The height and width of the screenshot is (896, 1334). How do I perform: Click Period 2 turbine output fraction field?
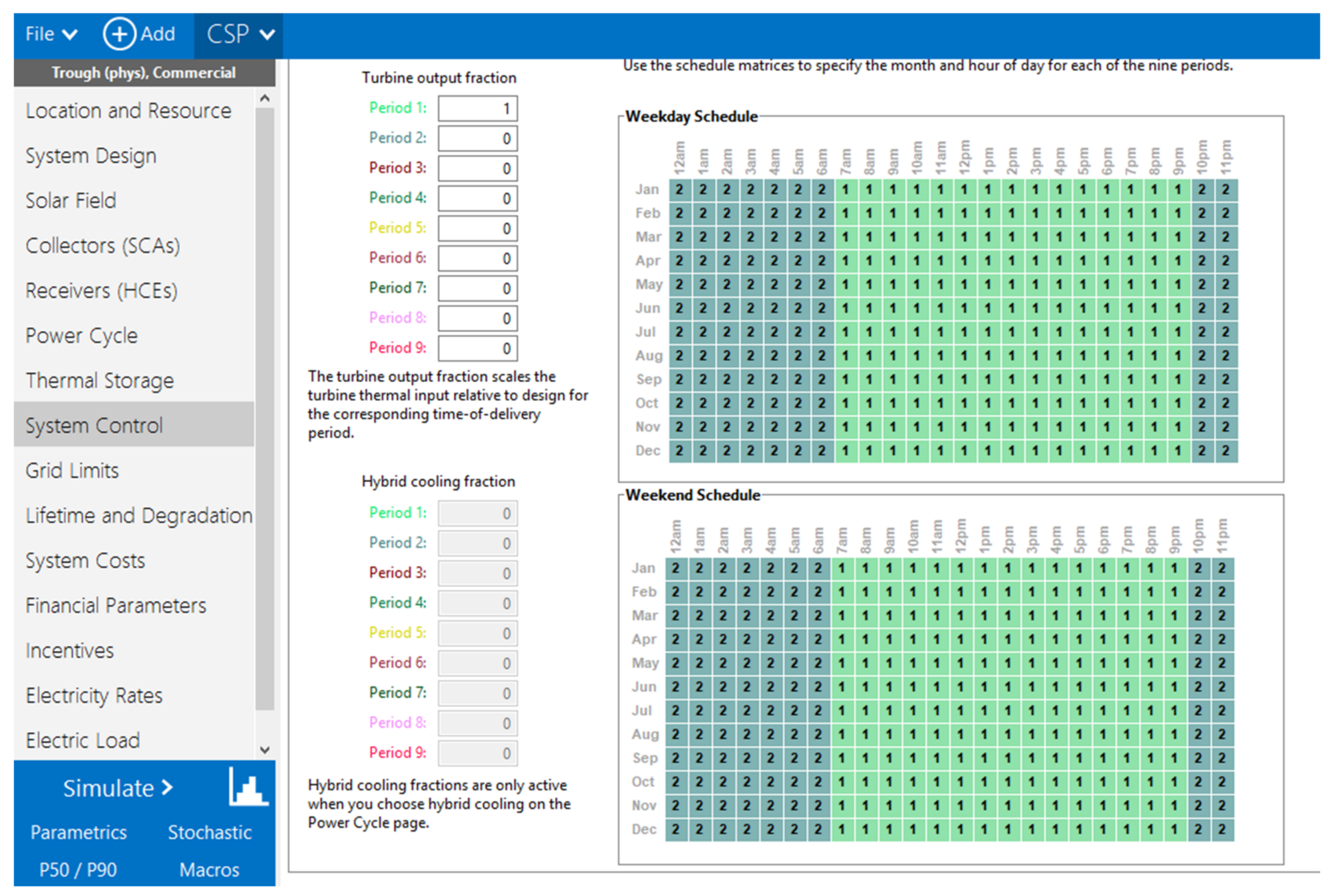477,138
